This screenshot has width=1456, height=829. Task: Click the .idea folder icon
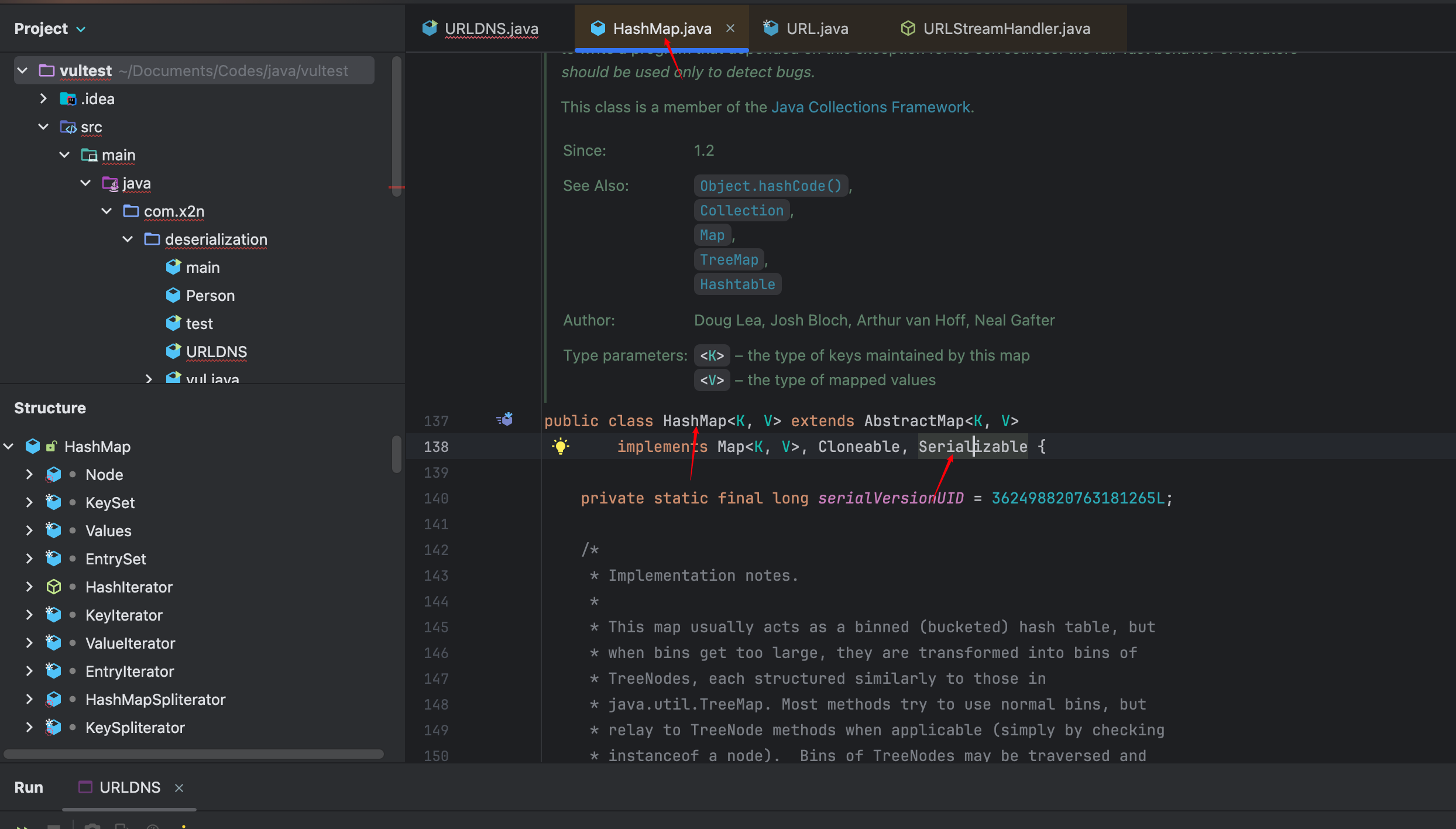(x=68, y=98)
